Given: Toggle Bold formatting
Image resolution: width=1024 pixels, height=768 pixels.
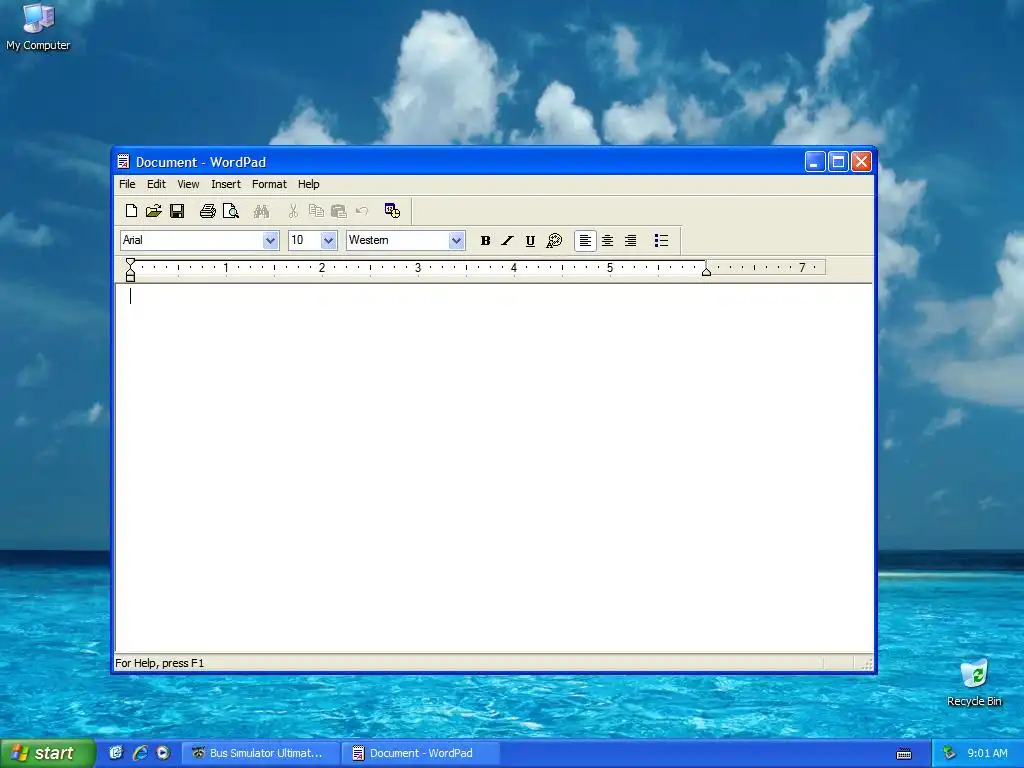Looking at the screenshot, I should click(x=485, y=241).
